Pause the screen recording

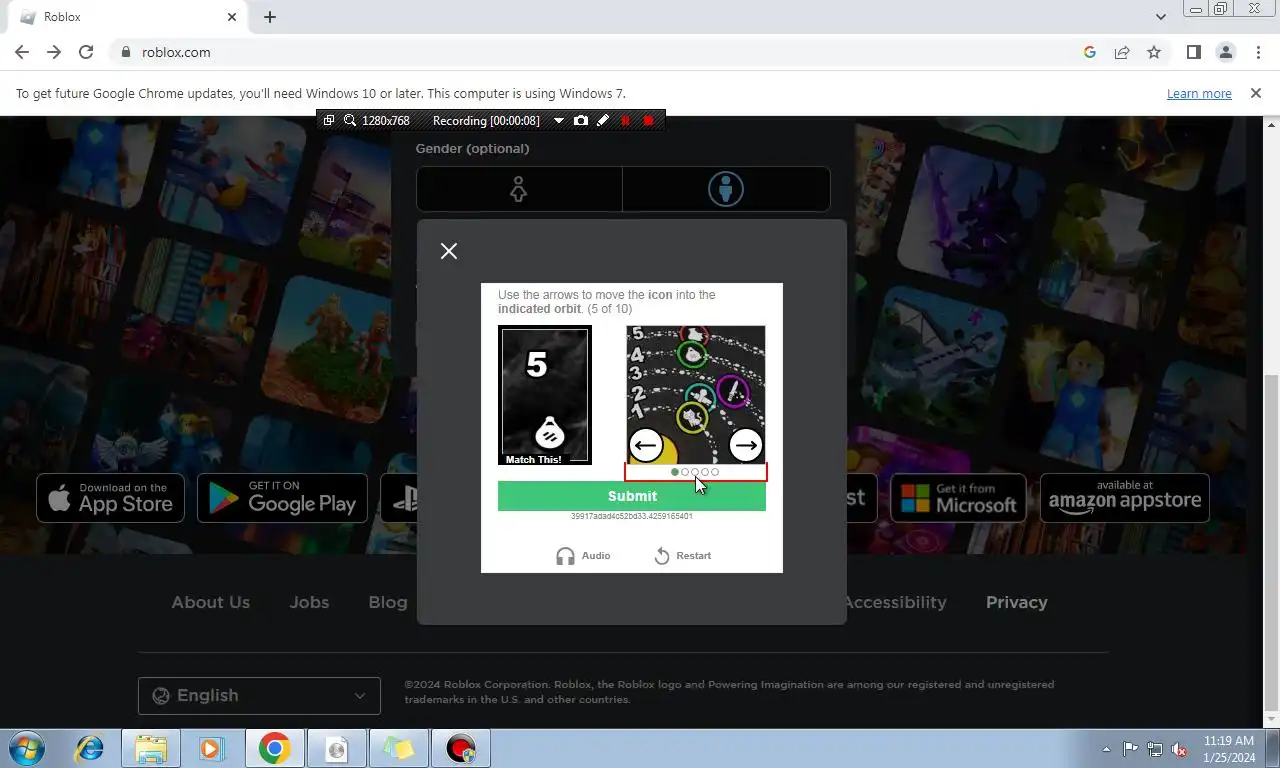pyautogui.click(x=626, y=121)
